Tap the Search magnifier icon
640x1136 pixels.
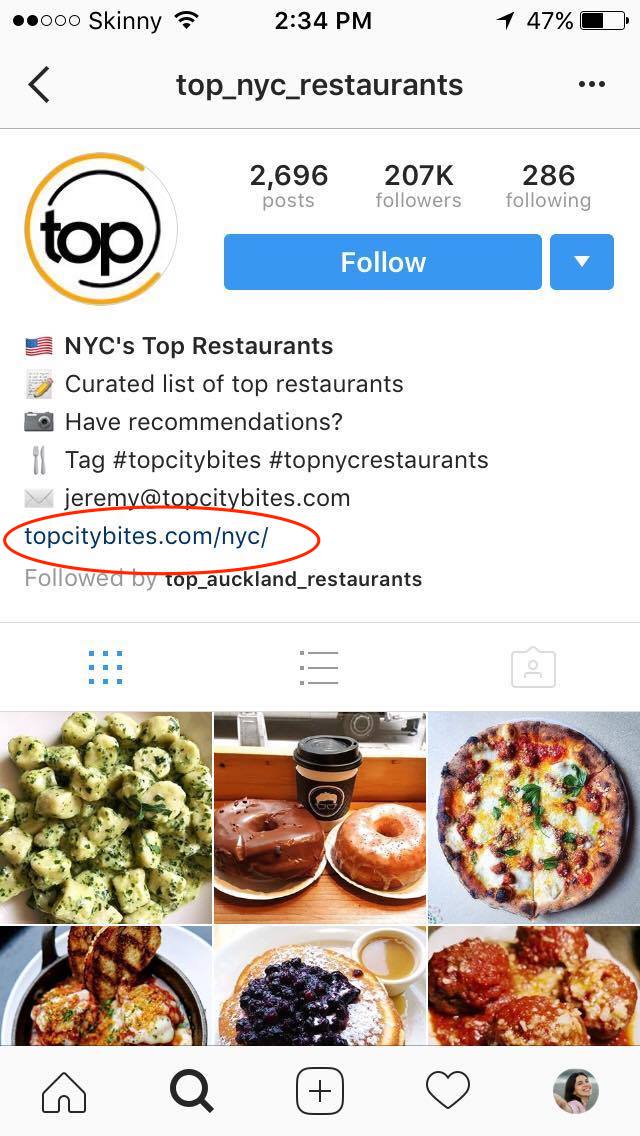click(191, 1090)
